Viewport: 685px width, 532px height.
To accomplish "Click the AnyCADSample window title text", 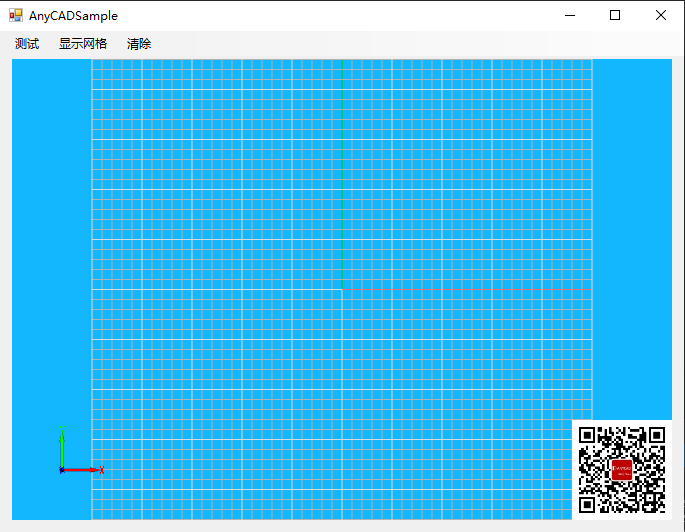I will click(x=73, y=16).
